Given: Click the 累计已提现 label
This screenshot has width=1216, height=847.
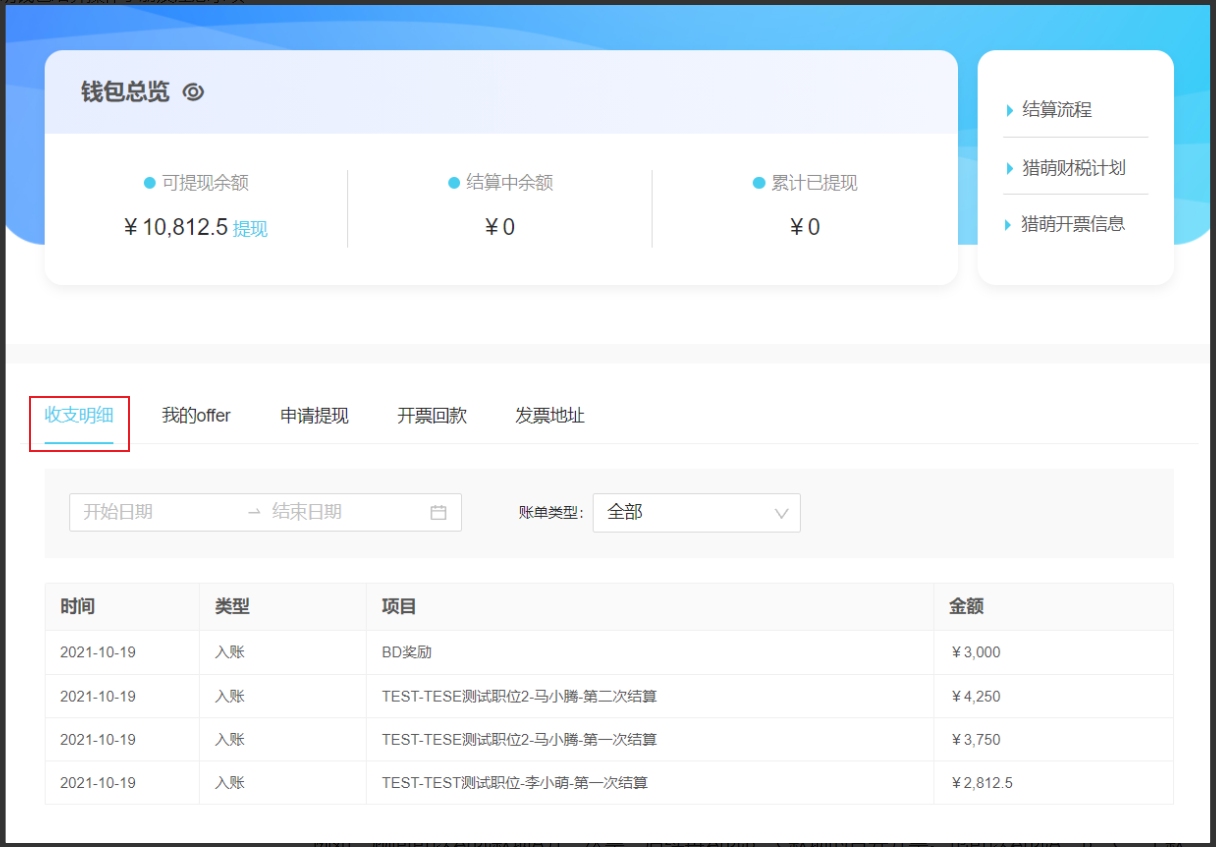Looking at the screenshot, I should (x=814, y=183).
